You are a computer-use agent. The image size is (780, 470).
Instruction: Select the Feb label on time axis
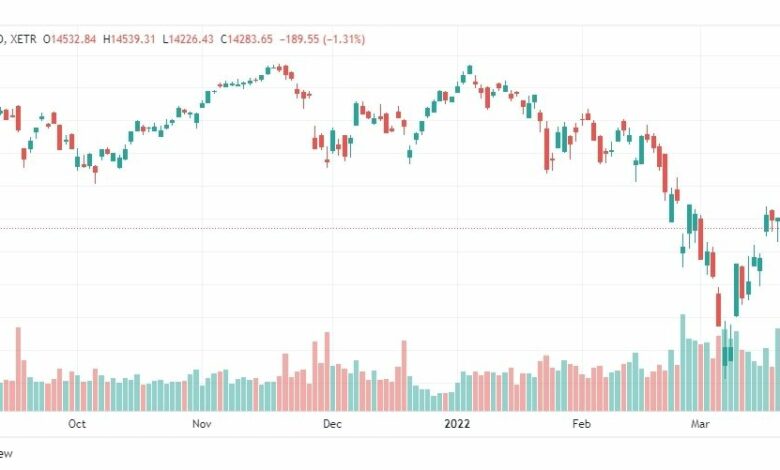coord(582,424)
